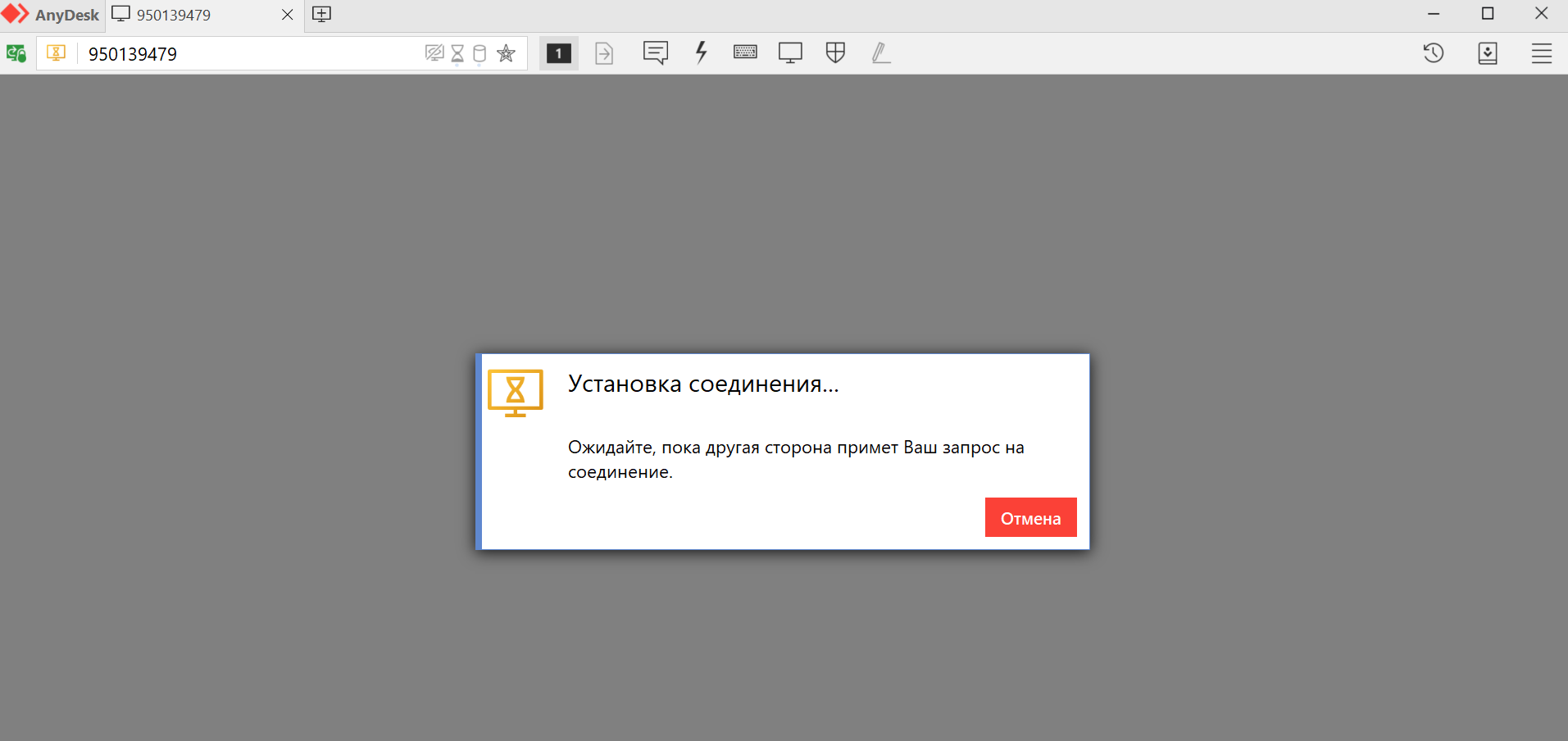The image size is (1568, 741).
Task: Switch to the AnyDesk main tab
Action: coord(52,15)
